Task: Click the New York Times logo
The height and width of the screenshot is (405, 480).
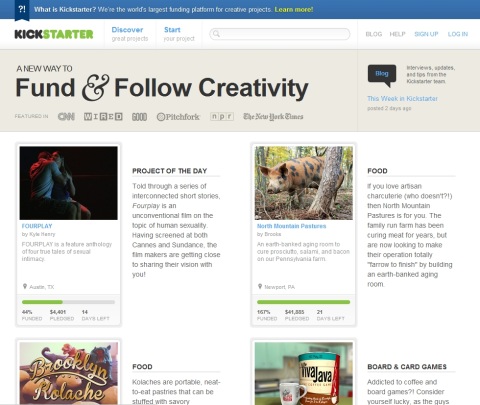Action: (273, 116)
